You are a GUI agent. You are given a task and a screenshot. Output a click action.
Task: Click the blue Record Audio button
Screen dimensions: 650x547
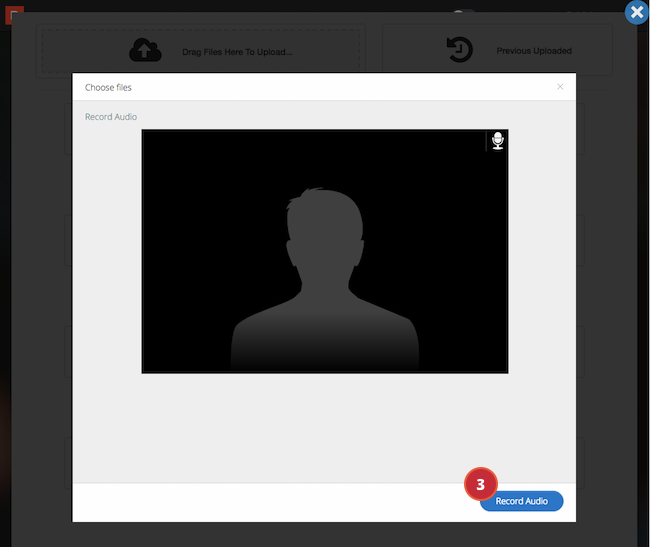point(521,501)
